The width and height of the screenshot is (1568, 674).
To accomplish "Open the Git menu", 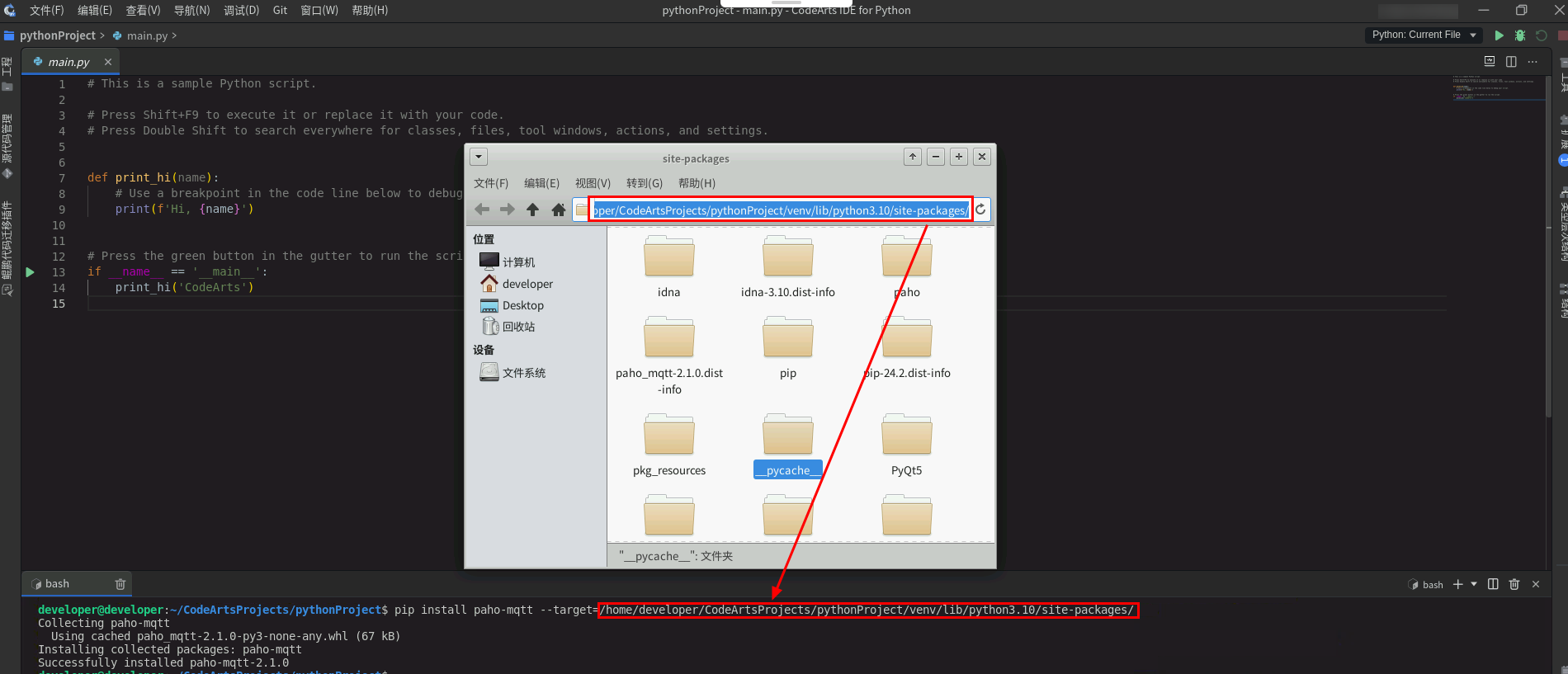I will pos(280,11).
